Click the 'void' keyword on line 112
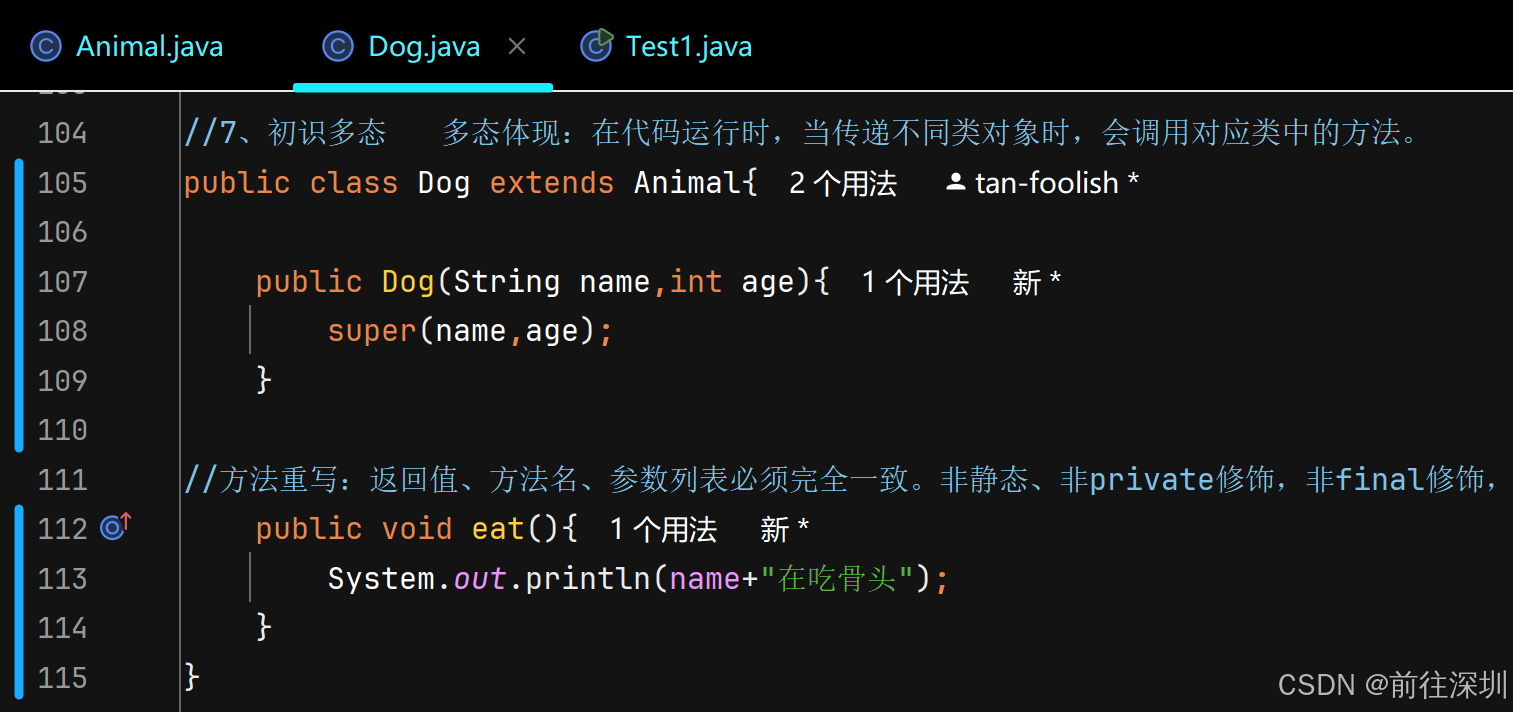 [417, 529]
